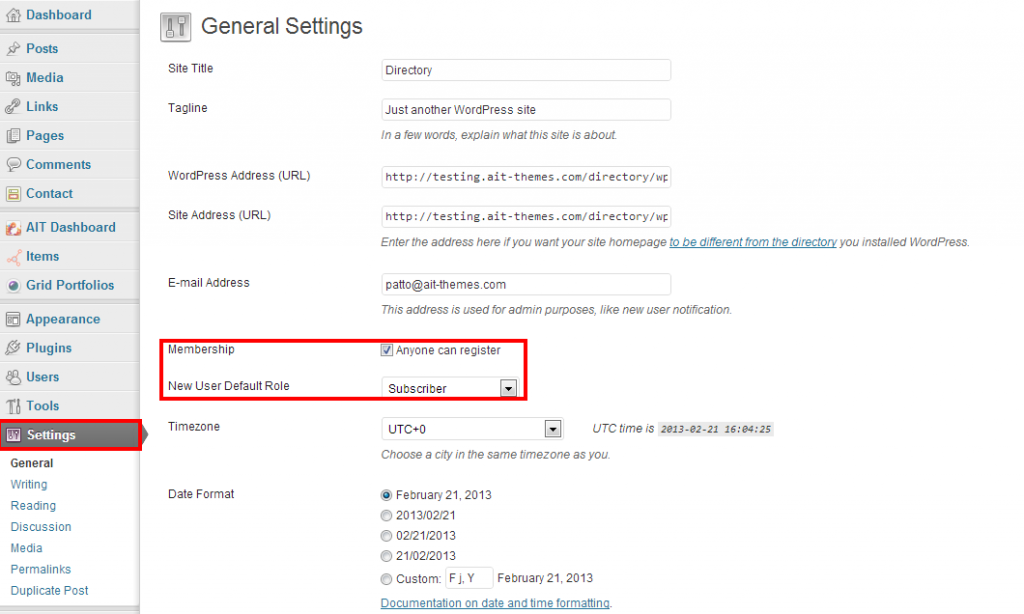Image resolution: width=1024 pixels, height=614 pixels.
Task: Uncheck the Anyone can register checkbox
Action: point(387,351)
